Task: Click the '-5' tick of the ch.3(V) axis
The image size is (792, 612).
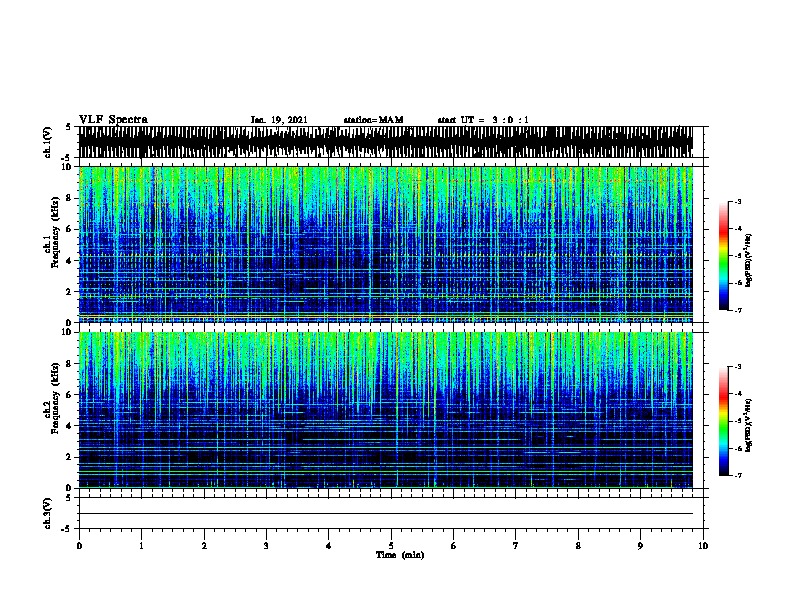Action: tap(67, 529)
